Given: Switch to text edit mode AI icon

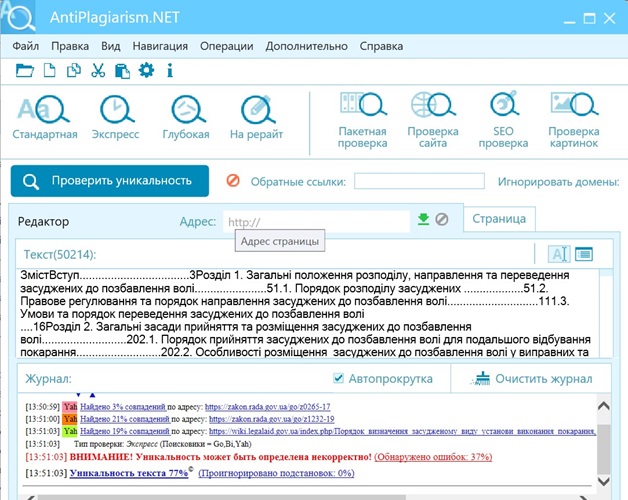Looking at the screenshot, I should 559,254.
